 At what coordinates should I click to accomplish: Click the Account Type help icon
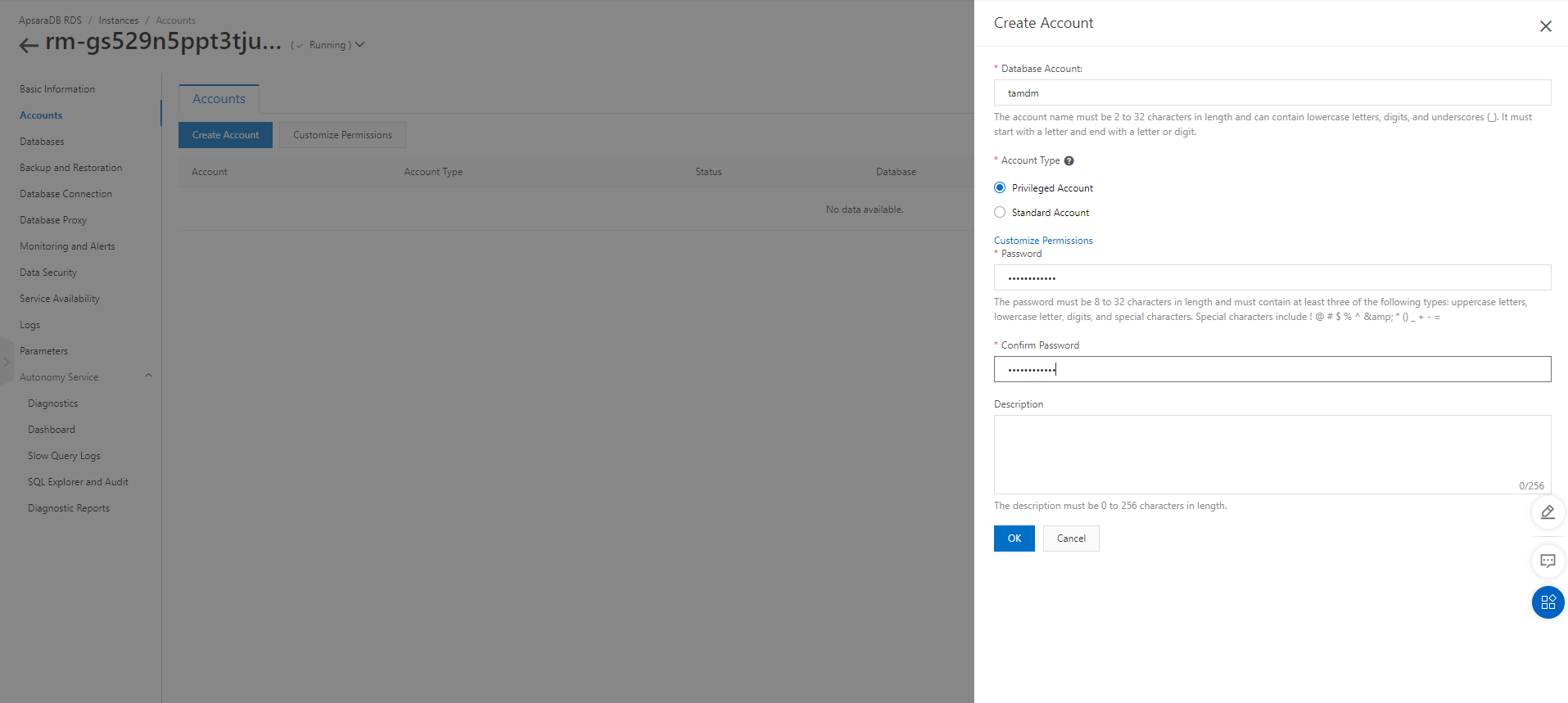1069,161
